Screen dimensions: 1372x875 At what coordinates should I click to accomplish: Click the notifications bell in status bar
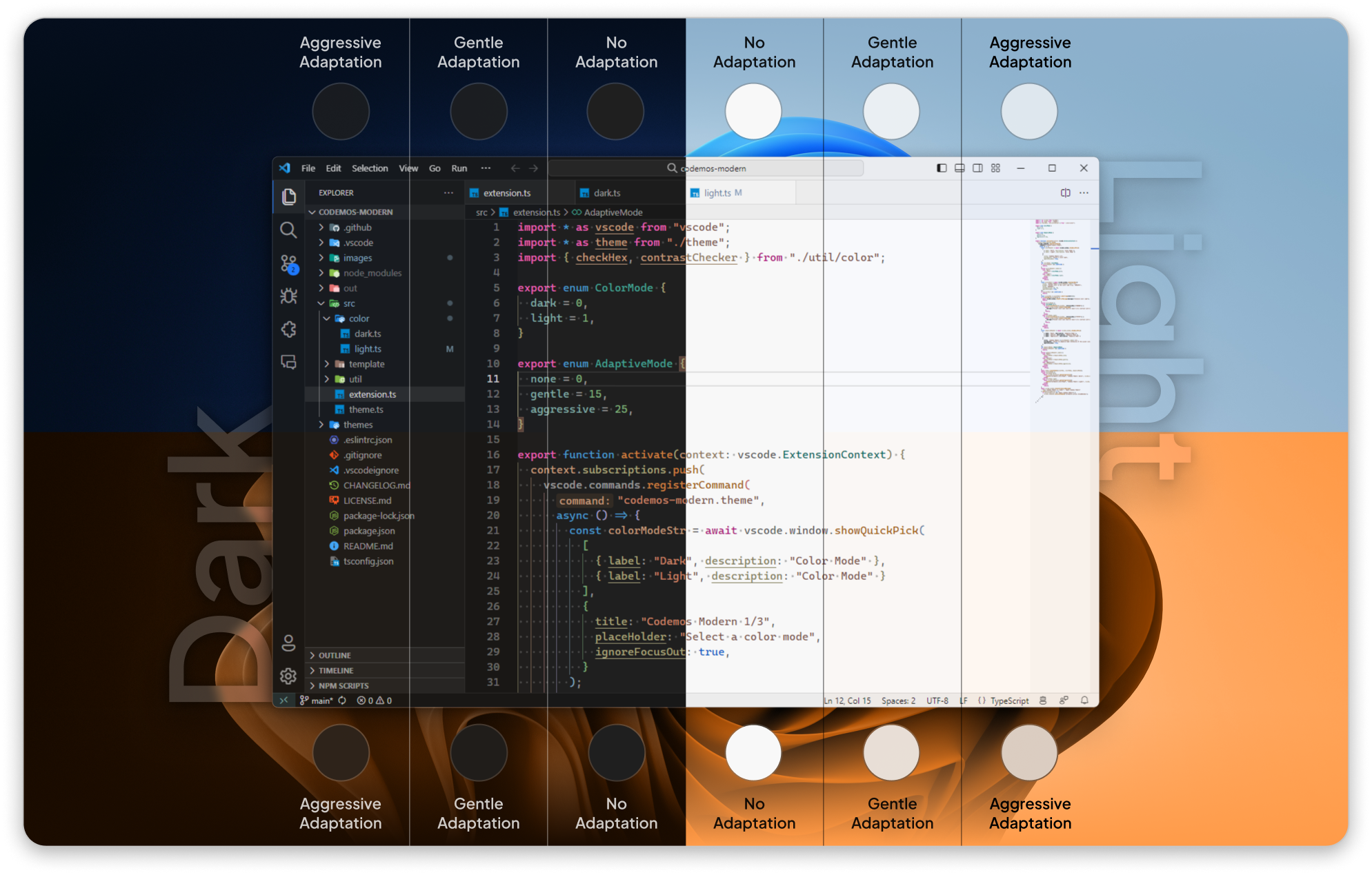tap(1084, 701)
